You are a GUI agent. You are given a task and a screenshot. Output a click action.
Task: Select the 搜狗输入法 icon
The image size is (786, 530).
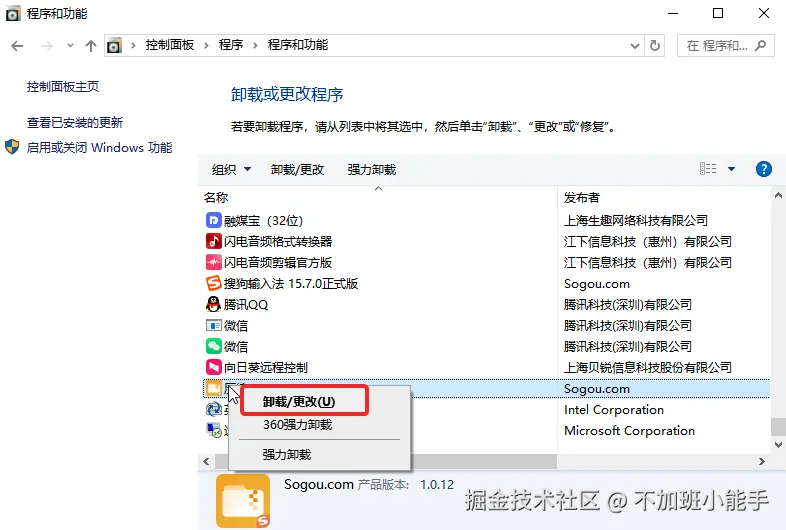(x=214, y=283)
